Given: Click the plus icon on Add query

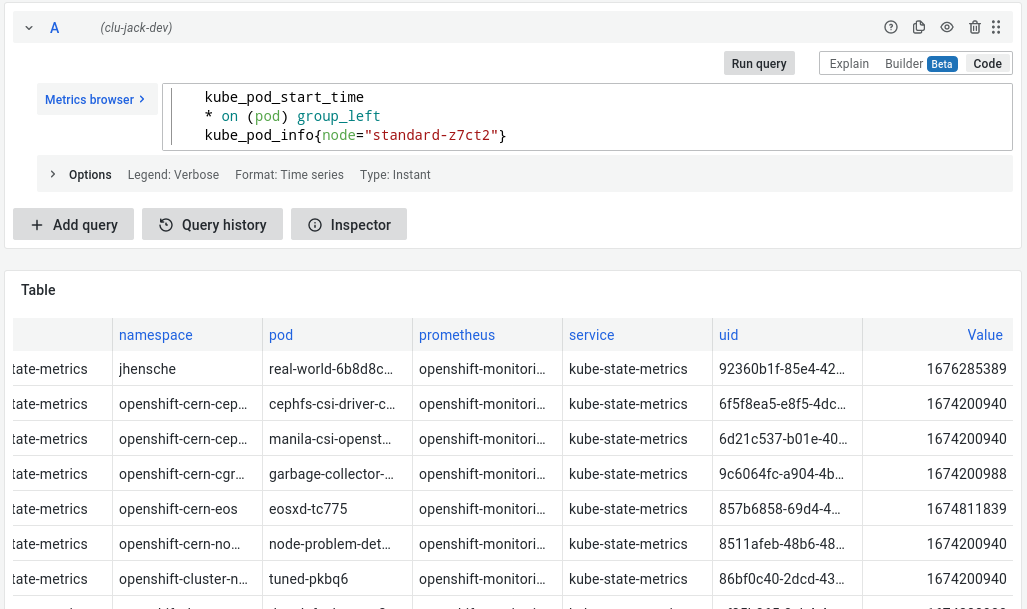Looking at the screenshot, I should 37,225.
